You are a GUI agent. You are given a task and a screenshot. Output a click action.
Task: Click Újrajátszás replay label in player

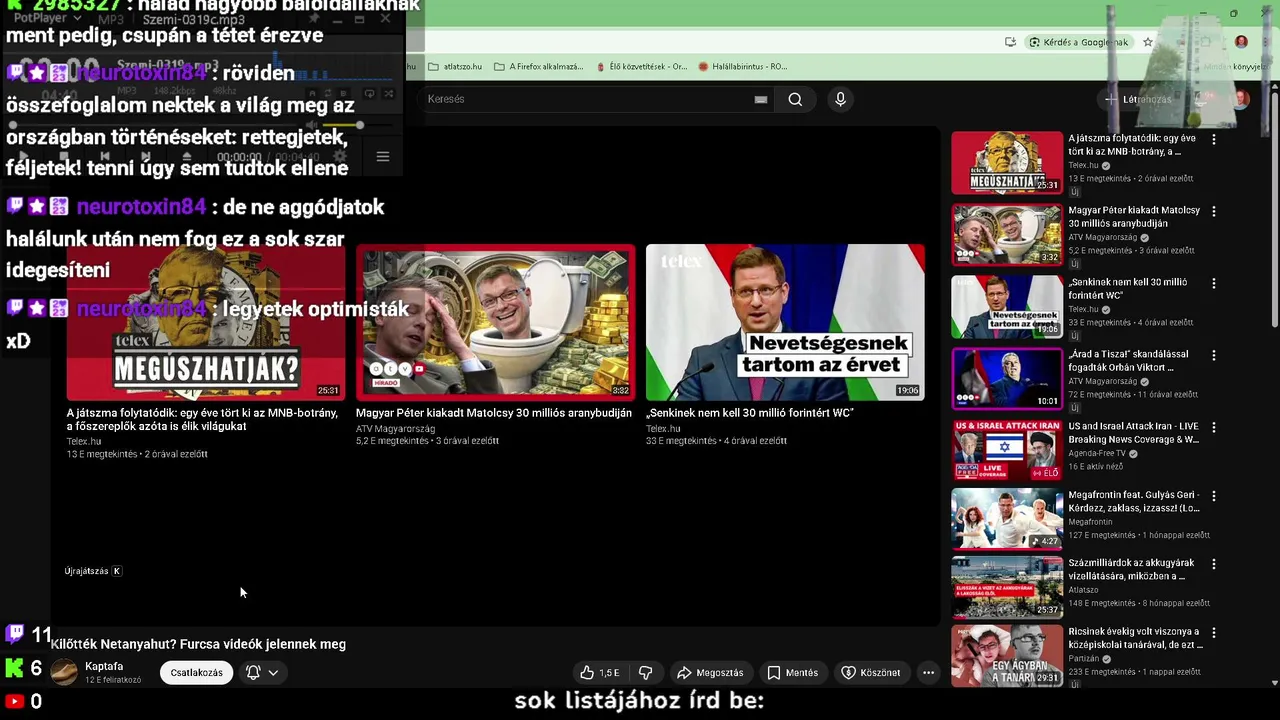click(93, 571)
